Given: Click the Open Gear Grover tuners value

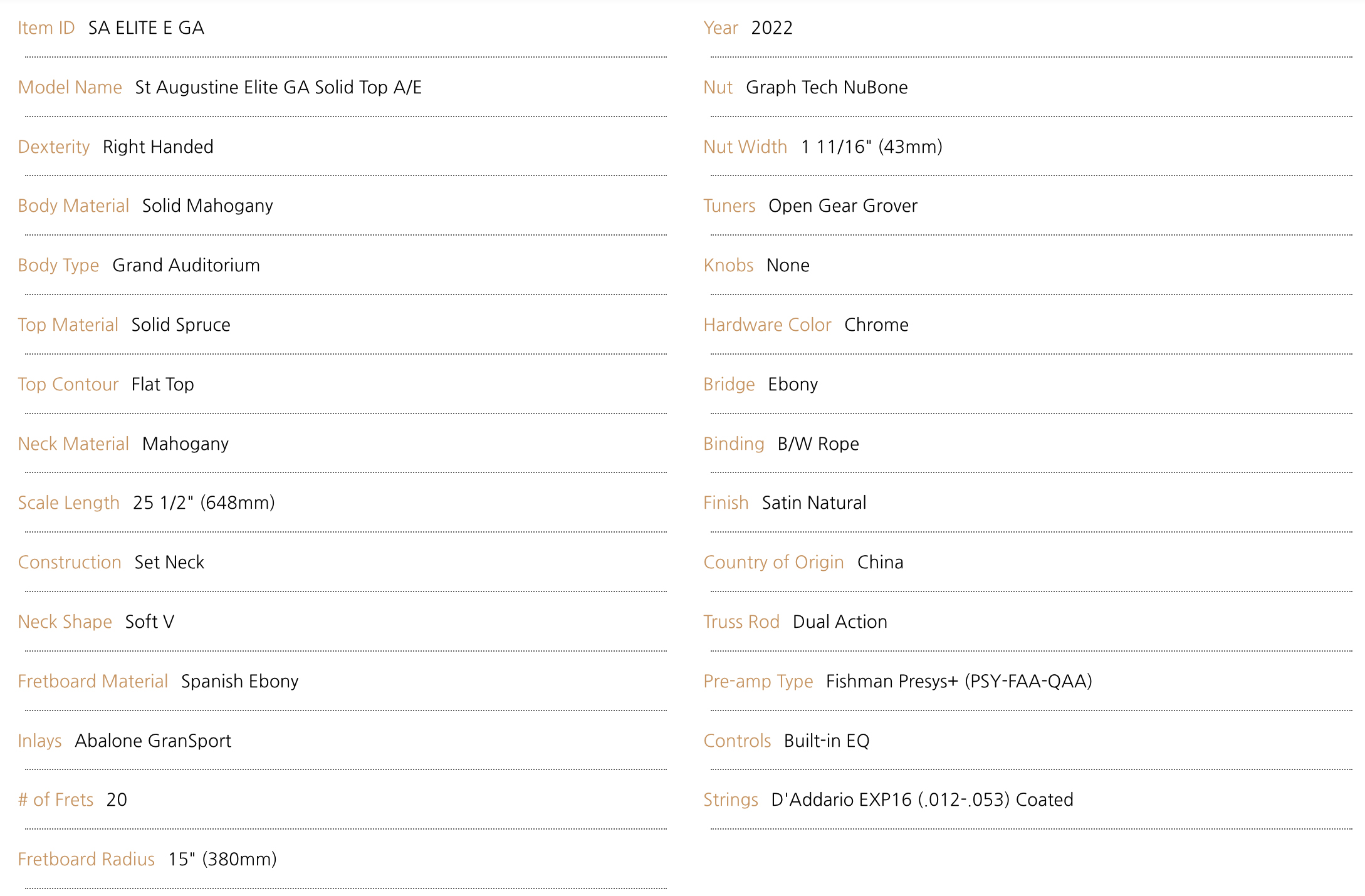Looking at the screenshot, I should click(842, 206).
